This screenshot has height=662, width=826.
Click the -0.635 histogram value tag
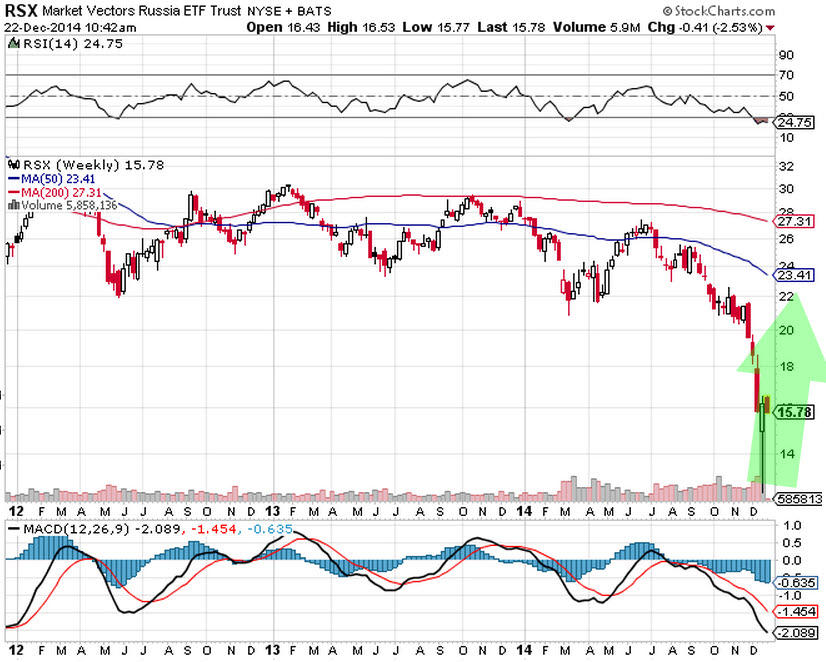point(793,581)
